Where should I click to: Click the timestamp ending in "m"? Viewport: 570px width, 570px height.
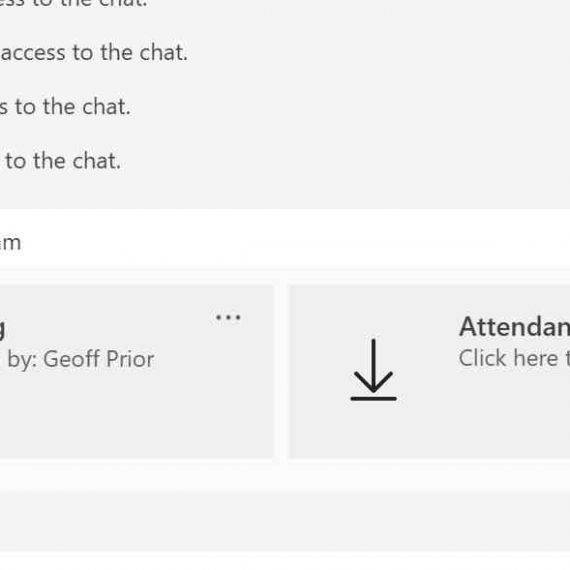11,242
